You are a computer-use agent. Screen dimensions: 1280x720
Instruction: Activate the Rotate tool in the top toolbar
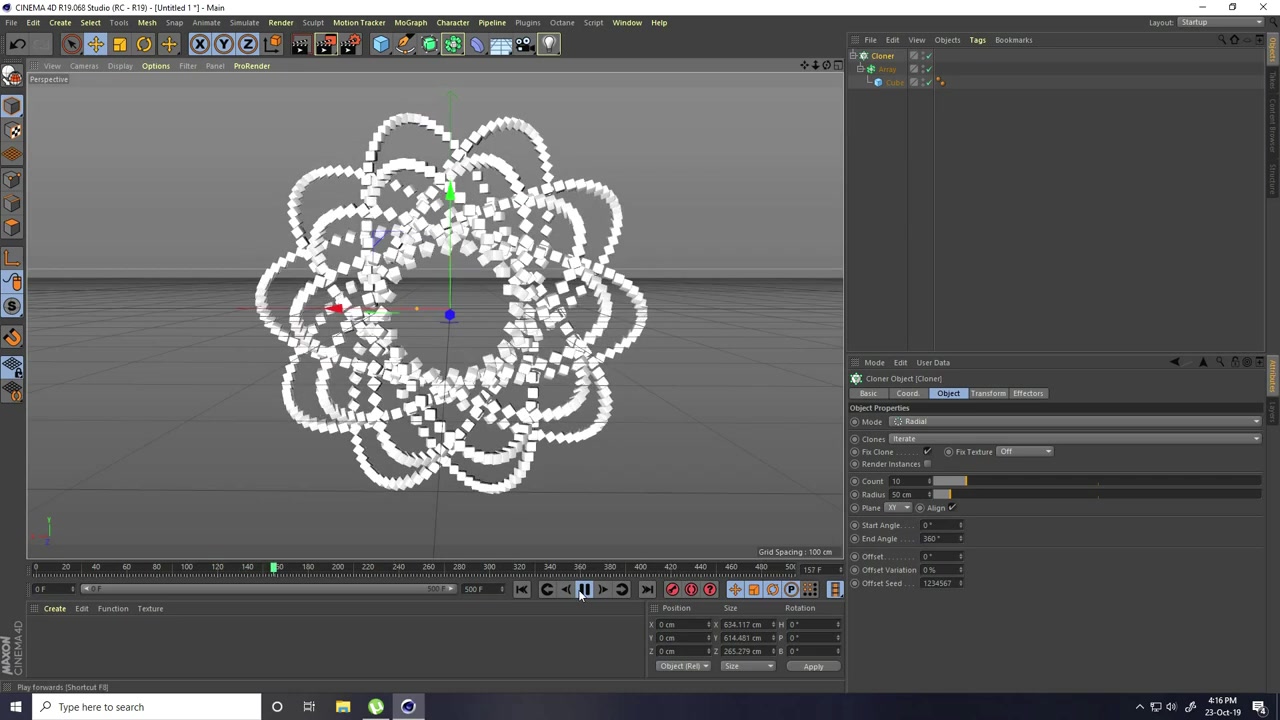pyautogui.click(x=144, y=44)
